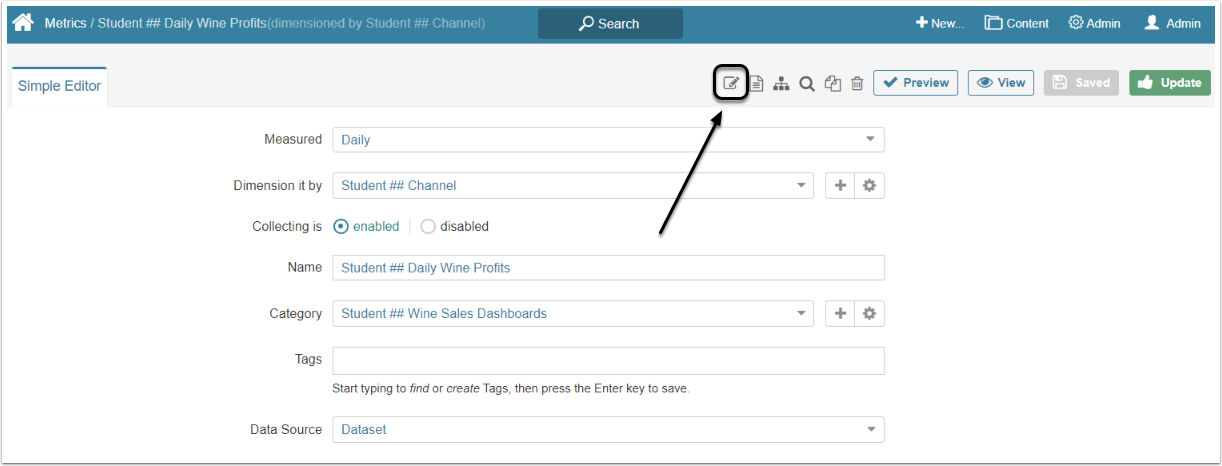
Task: Click the trash delete icon
Action: tap(857, 83)
